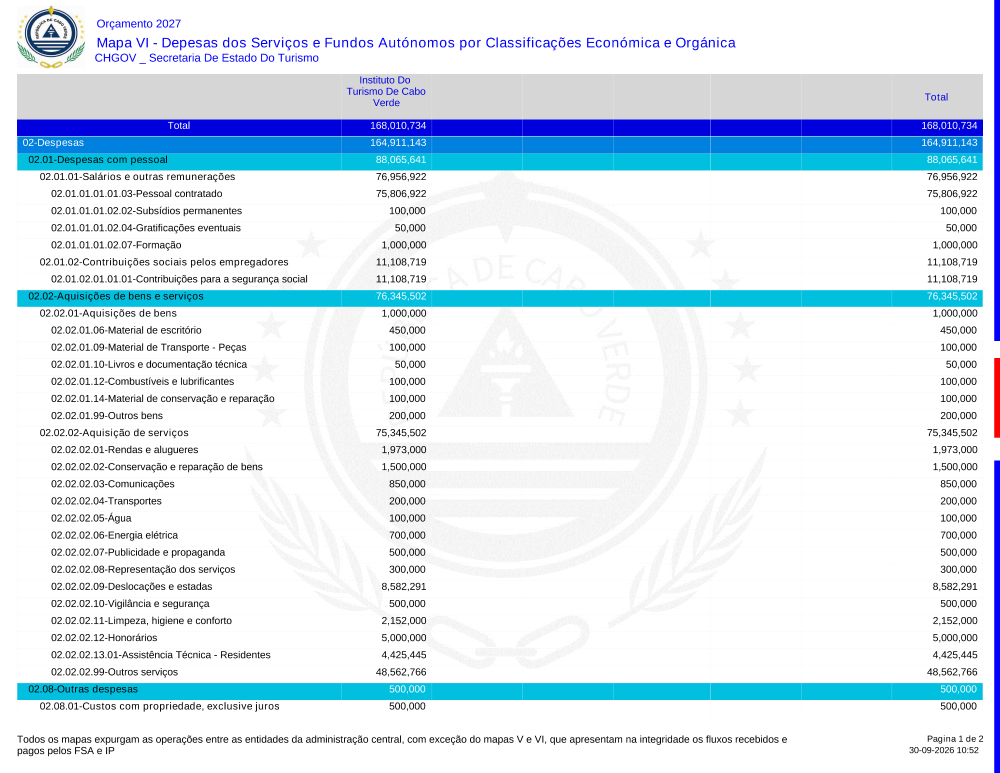
Task: Click '02.02.01.14-Material de conservação e reparação' label
Action: pyautogui.click(x=163, y=399)
